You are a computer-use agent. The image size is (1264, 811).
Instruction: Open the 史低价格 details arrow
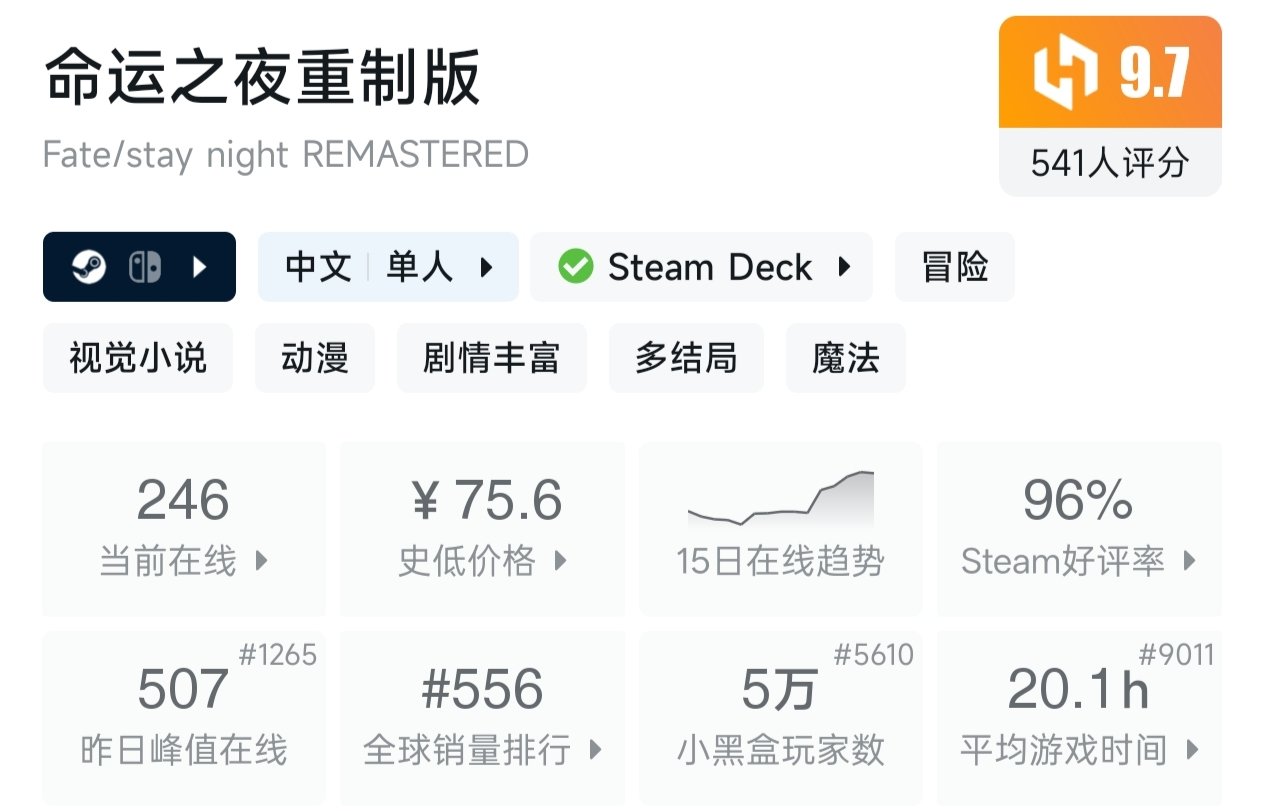561,561
